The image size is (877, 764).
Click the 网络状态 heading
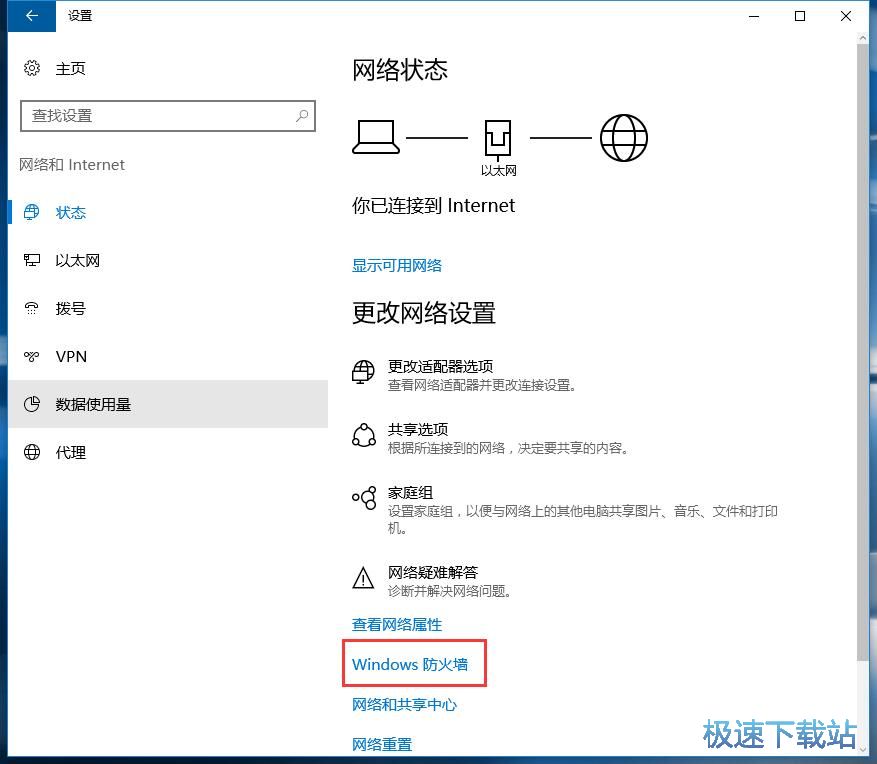[x=400, y=70]
